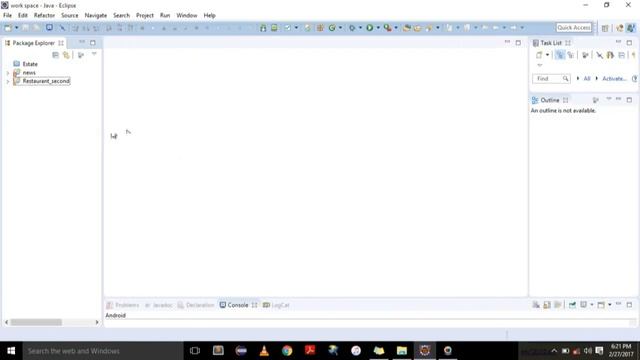Maximize the editor area

(x=518, y=42)
